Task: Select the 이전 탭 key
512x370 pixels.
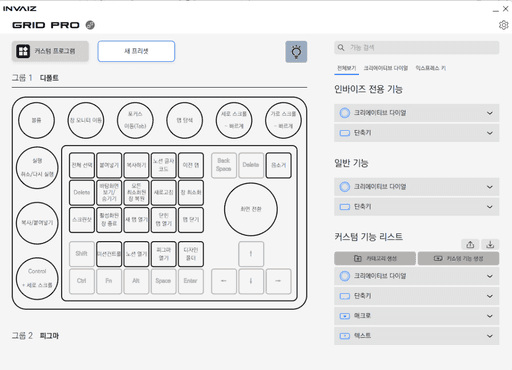Action: [191, 165]
